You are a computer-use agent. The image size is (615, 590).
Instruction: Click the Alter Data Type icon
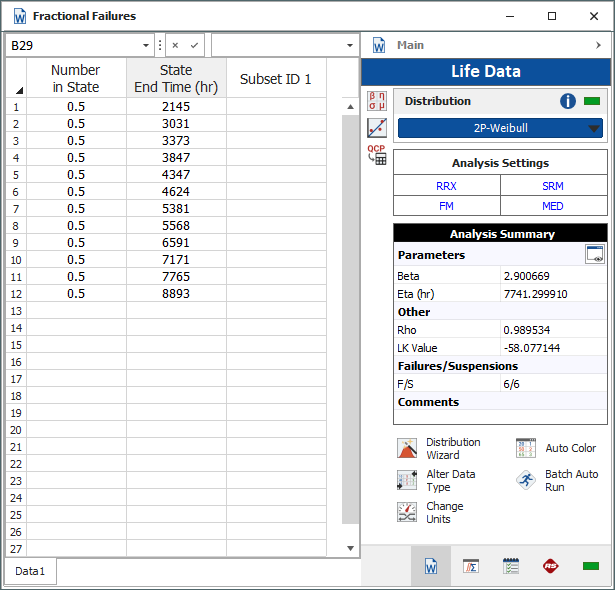tap(408, 481)
